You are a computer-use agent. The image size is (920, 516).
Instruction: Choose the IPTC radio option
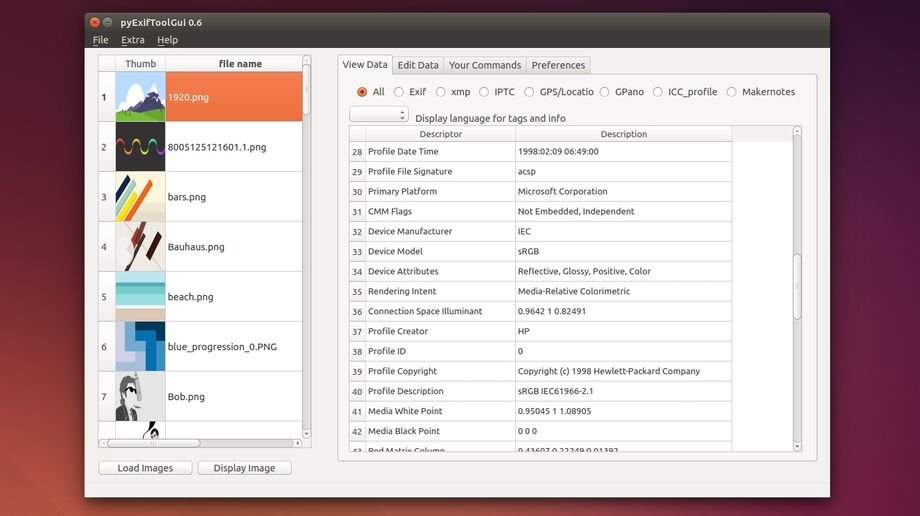[484, 92]
